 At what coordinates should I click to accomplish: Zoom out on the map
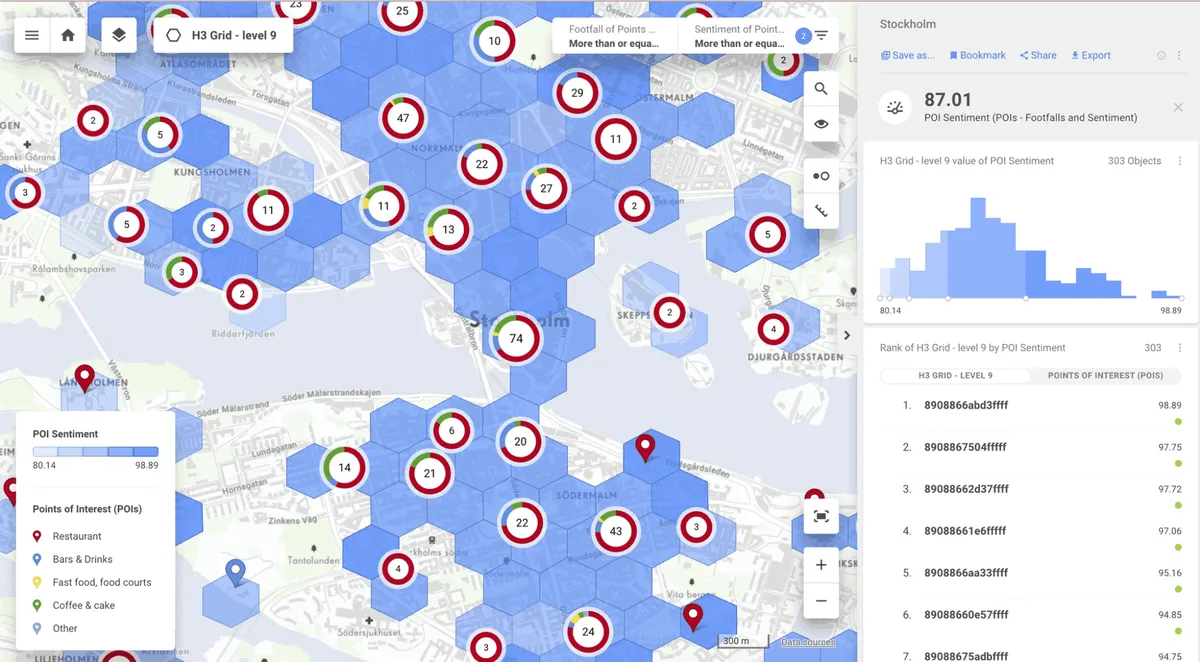(x=821, y=601)
